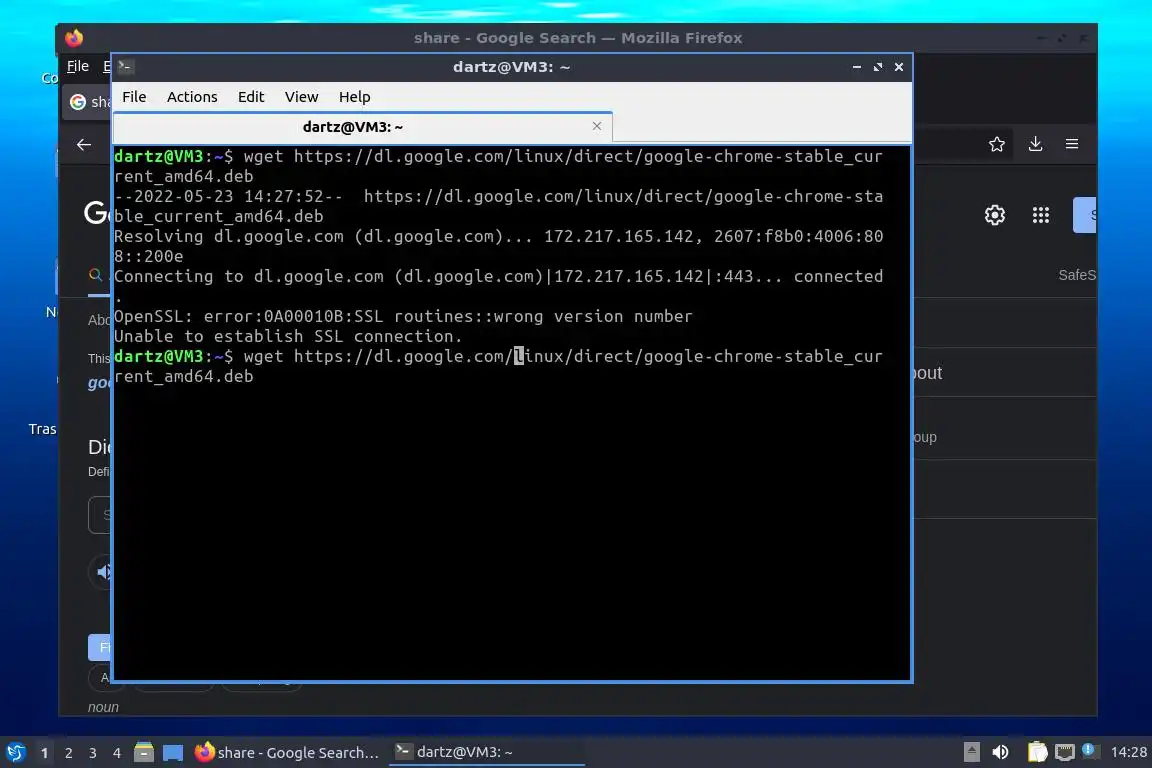Open the terminal Edit menu
This screenshot has width=1152, height=768.
[x=251, y=97]
